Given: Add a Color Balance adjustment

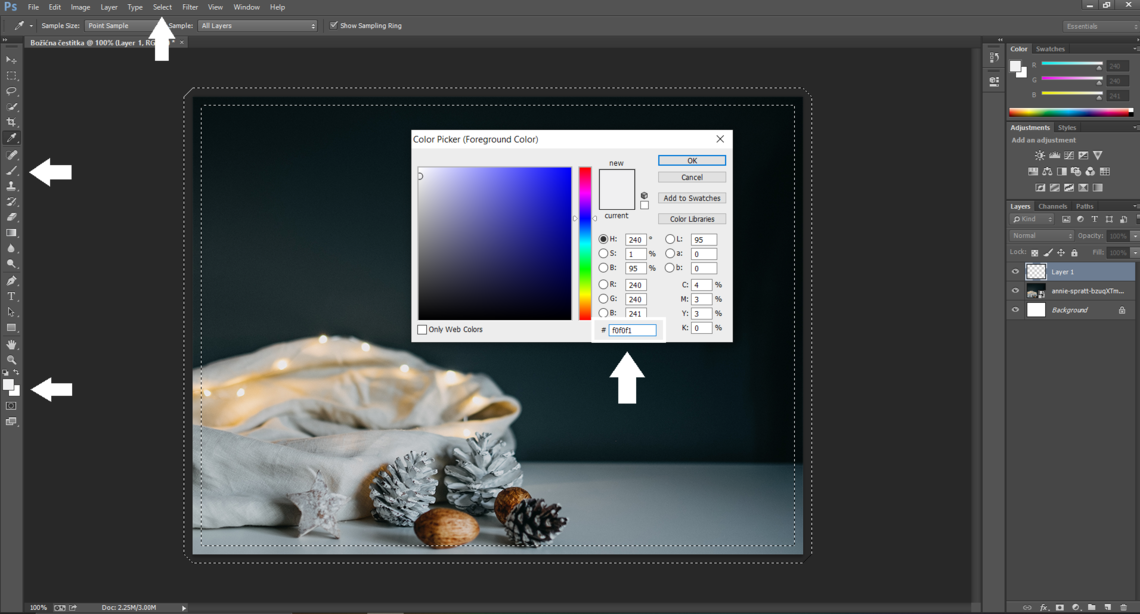Looking at the screenshot, I should pyautogui.click(x=1047, y=171).
